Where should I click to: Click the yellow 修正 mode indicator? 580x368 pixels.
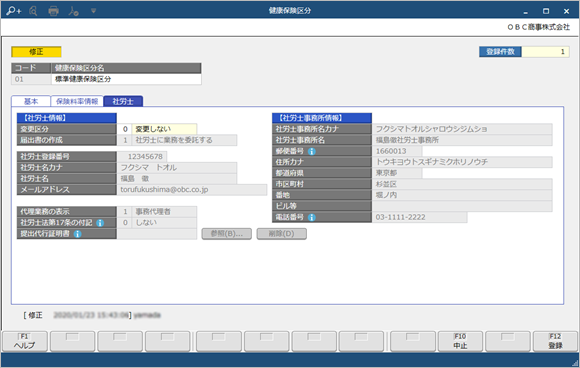tap(36, 52)
